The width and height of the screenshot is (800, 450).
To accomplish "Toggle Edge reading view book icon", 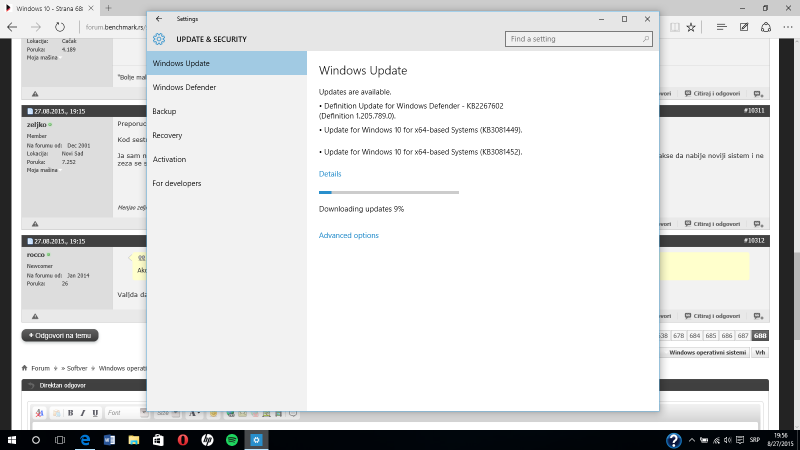I will [674, 27].
